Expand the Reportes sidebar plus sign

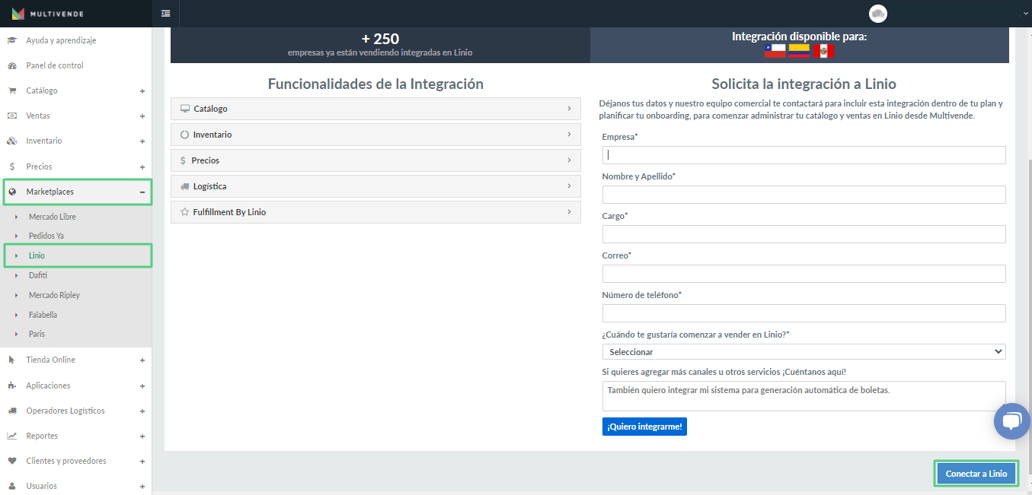142,436
